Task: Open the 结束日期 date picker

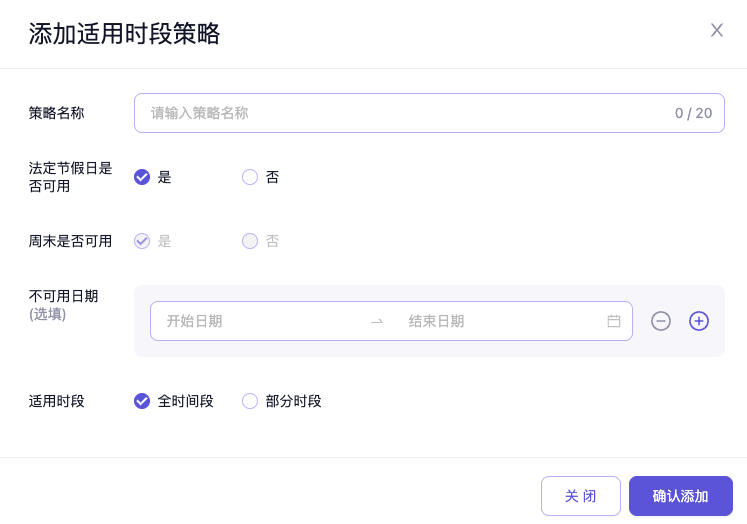Action: [490, 321]
